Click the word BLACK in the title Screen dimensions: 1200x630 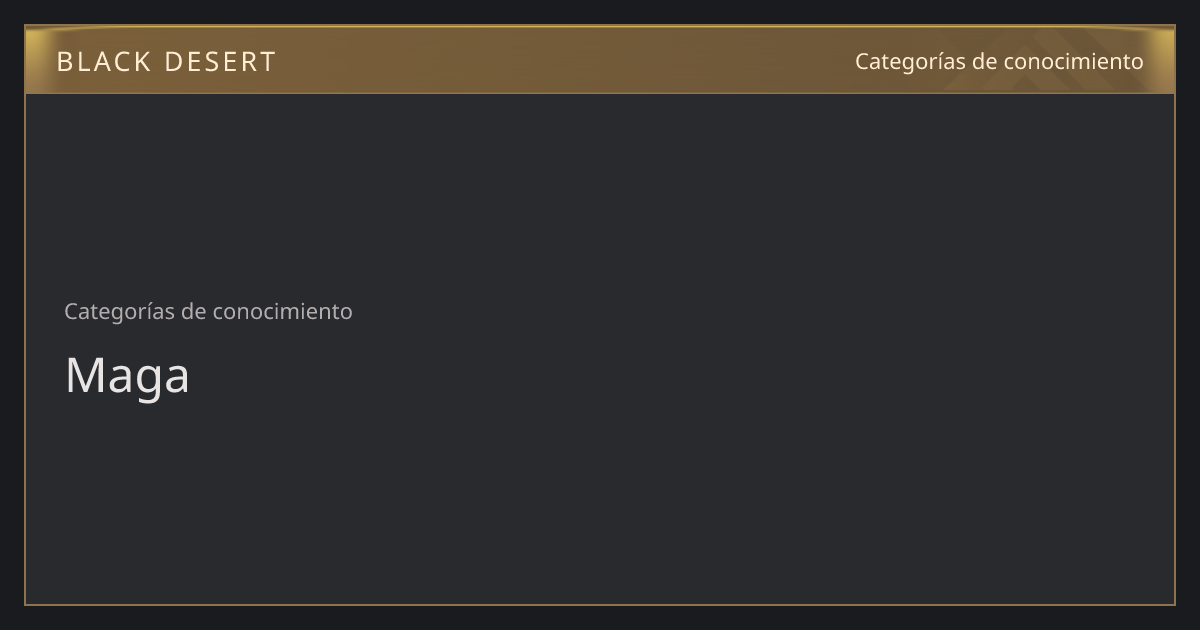tap(104, 62)
